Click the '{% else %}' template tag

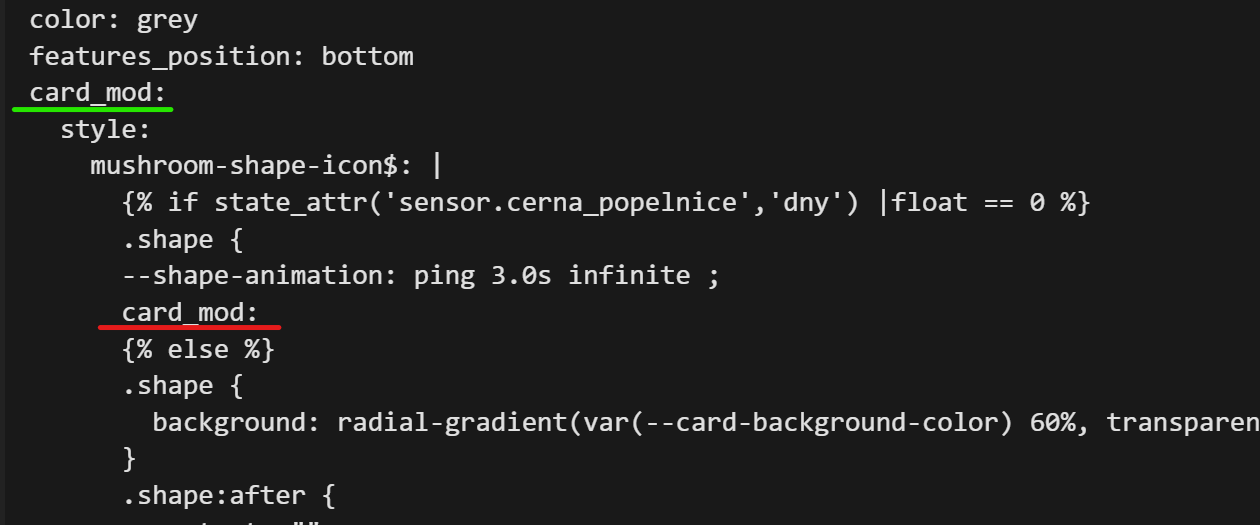pyautogui.click(x=198, y=350)
